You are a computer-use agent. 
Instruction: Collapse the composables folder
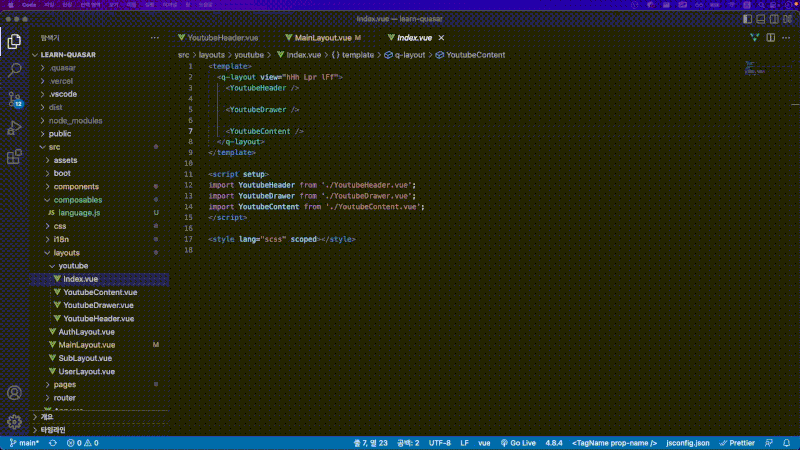[78, 200]
